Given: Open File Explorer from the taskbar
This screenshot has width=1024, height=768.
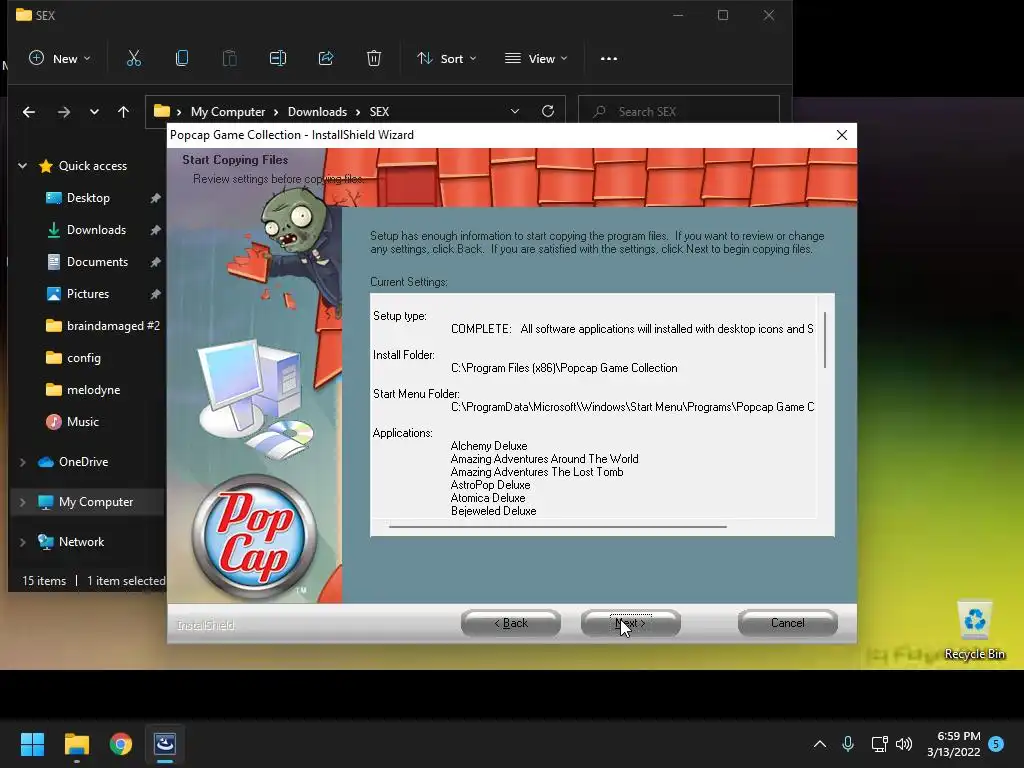Looking at the screenshot, I should click(x=76, y=743).
